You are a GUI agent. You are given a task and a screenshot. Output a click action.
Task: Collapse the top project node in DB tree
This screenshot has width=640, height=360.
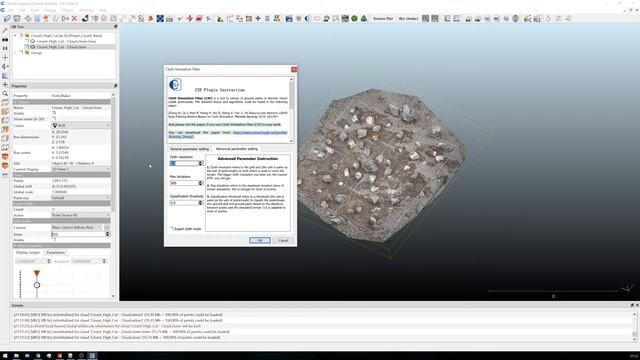(x=16, y=36)
